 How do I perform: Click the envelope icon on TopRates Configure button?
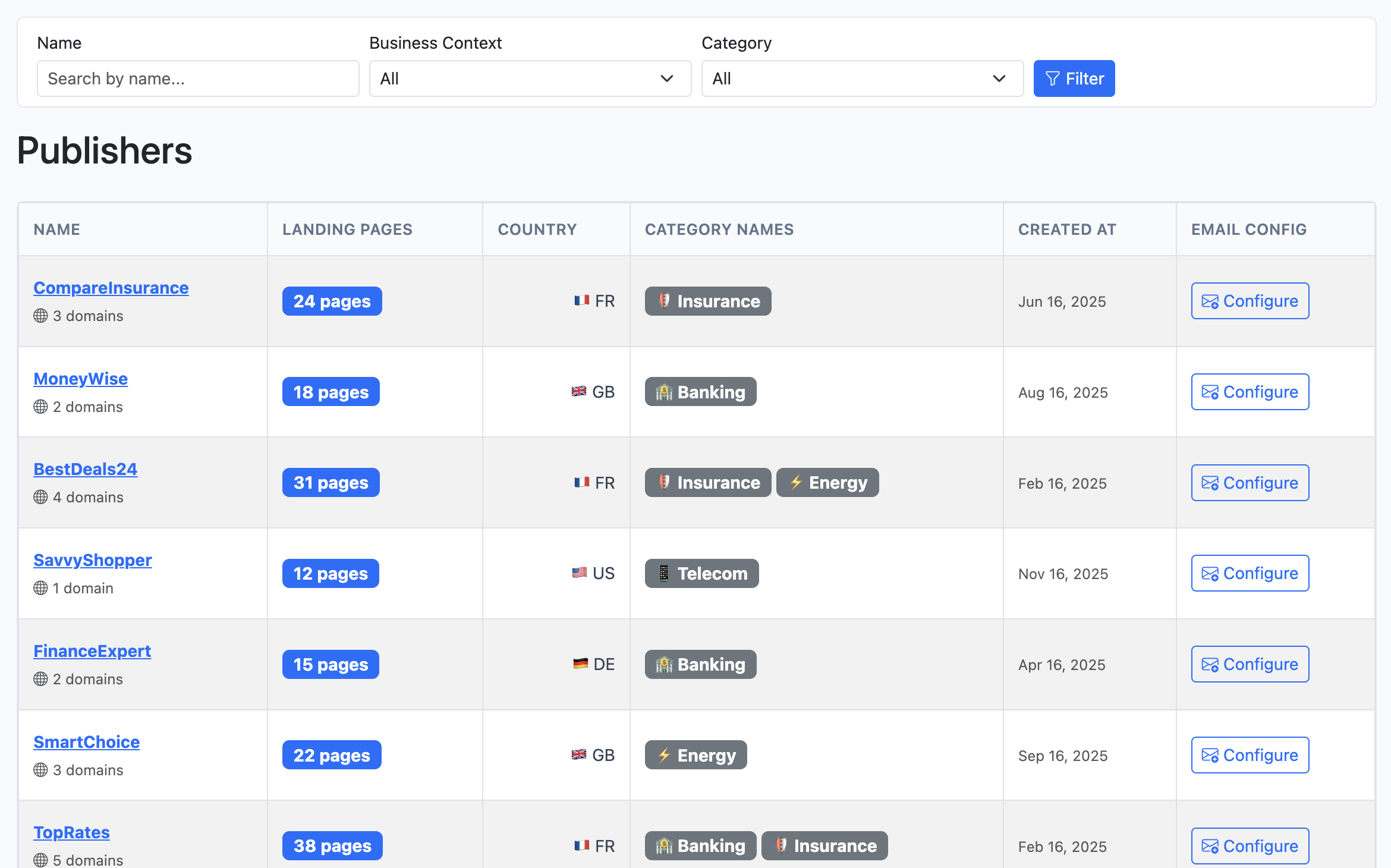click(x=1211, y=845)
